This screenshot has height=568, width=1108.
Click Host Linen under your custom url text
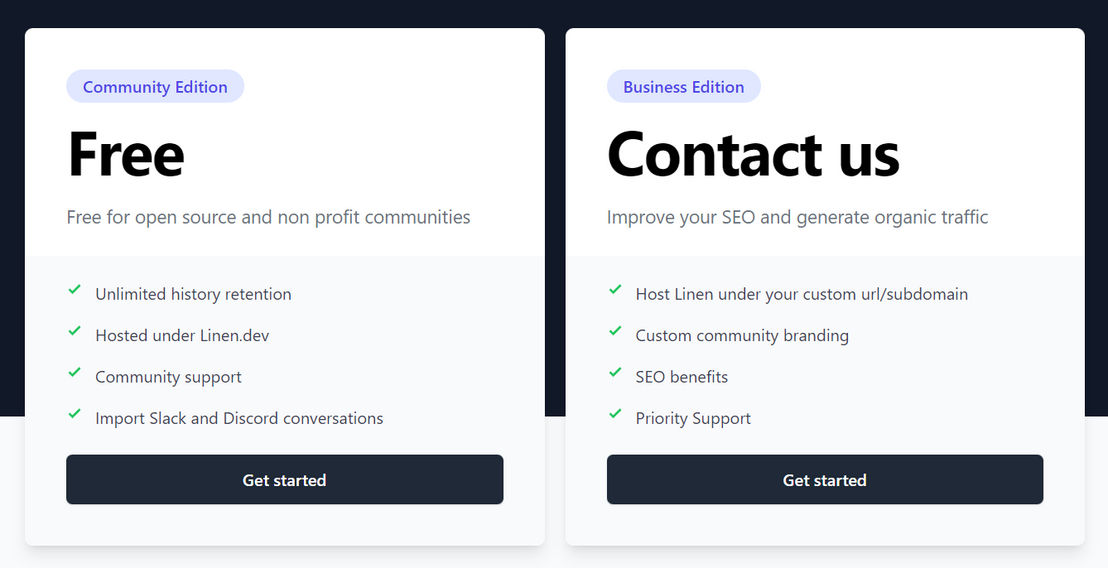click(x=801, y=294)
